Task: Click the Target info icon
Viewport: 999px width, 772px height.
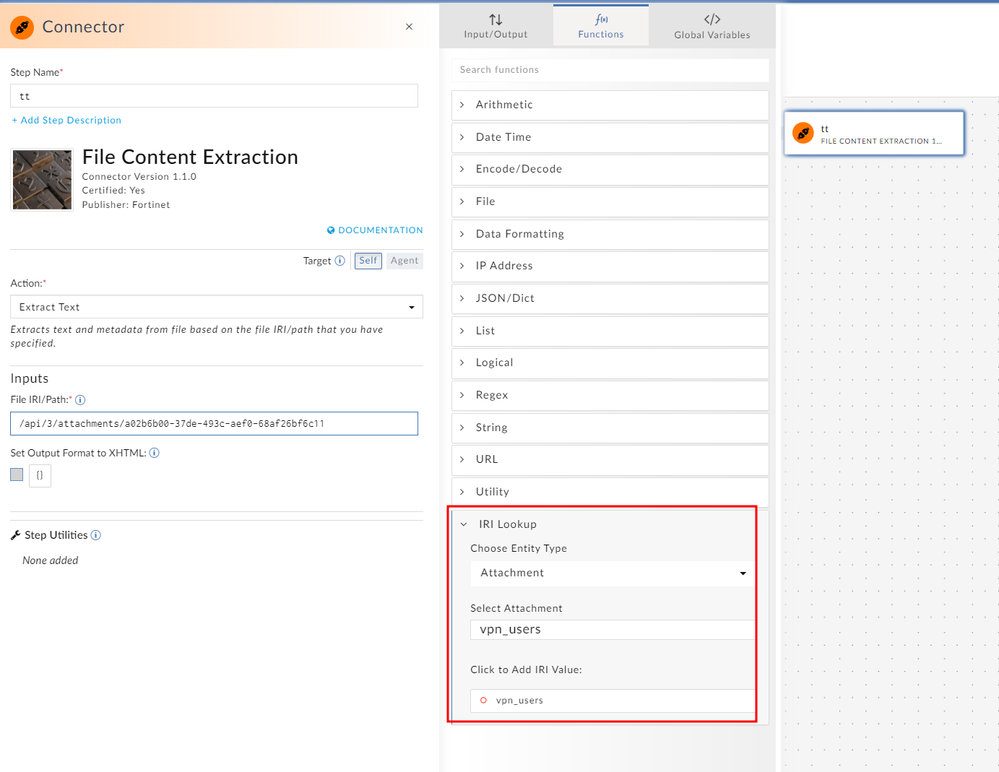Action: (x=340, y=261)
